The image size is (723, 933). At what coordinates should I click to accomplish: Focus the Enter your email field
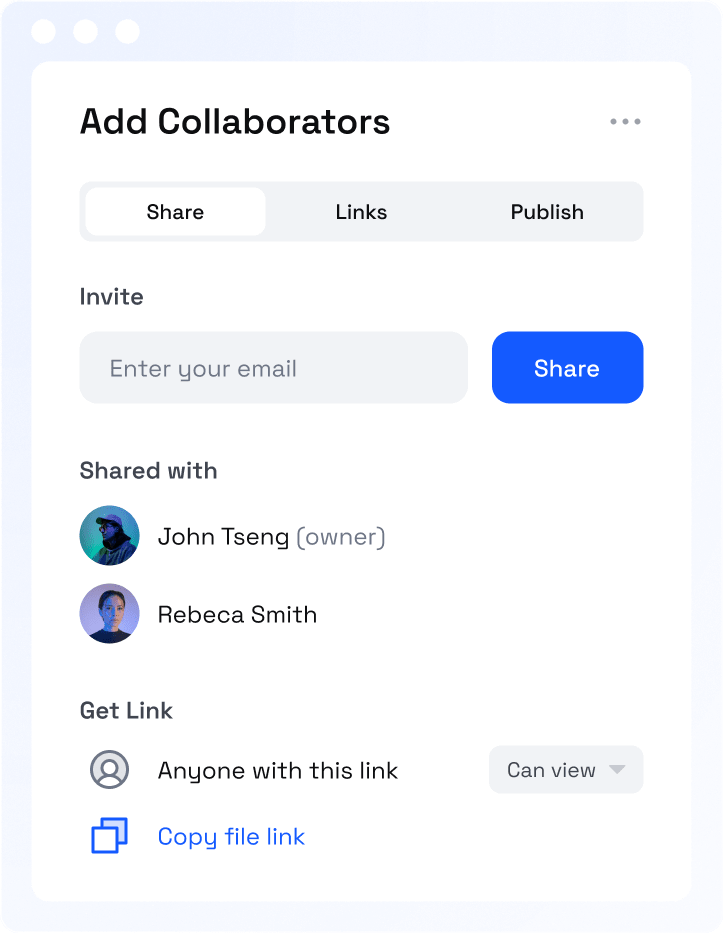coord(274,368)
